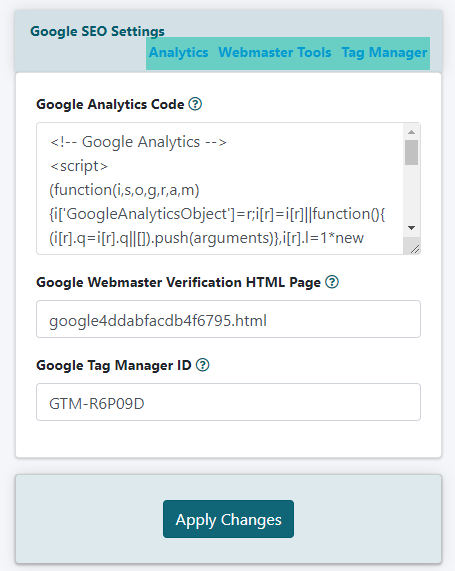Click the textarea scrollbar up arrow
The image size is (455, 571).
pos(412,132)
